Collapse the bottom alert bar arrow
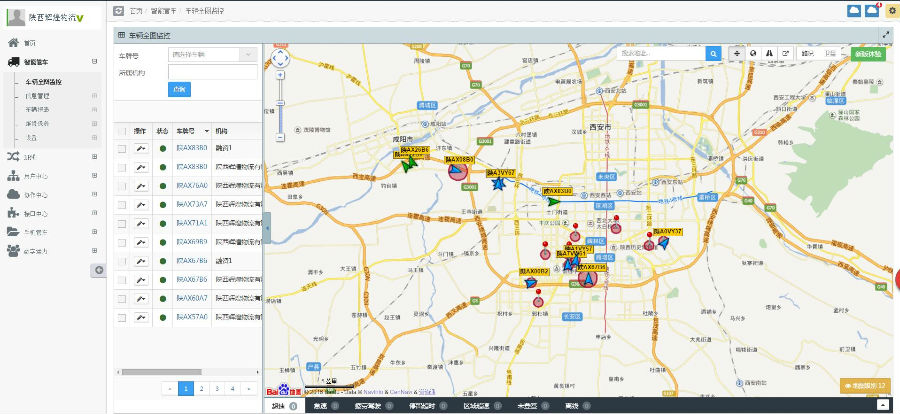Screen dimensions: 900x414 (x=885, y=405)
